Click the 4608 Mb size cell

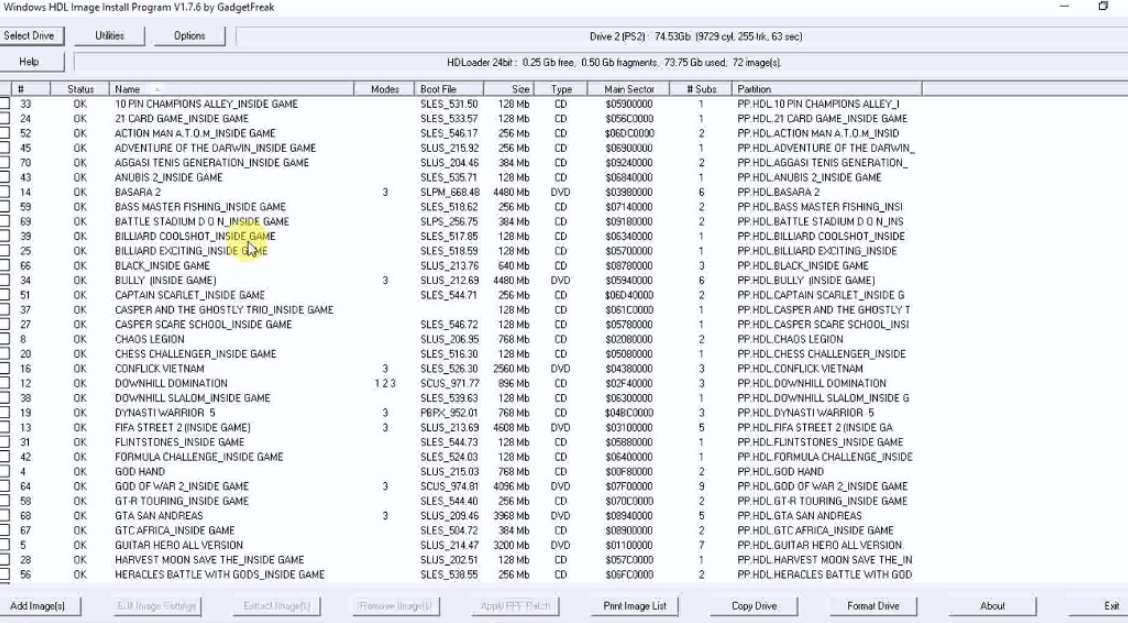pos(511,427)
